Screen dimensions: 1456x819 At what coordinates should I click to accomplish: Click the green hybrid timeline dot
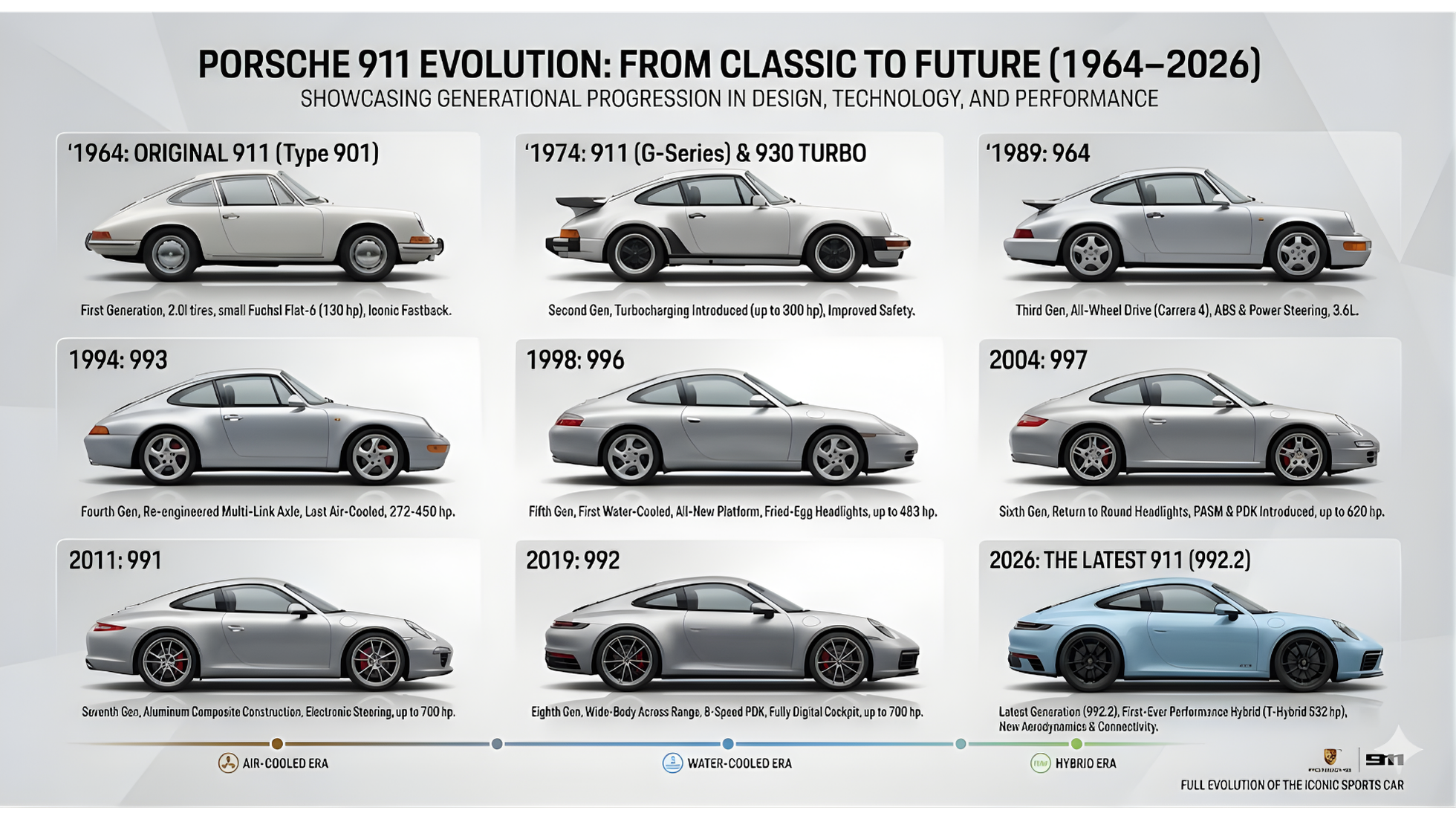(x=1076, y=743)
